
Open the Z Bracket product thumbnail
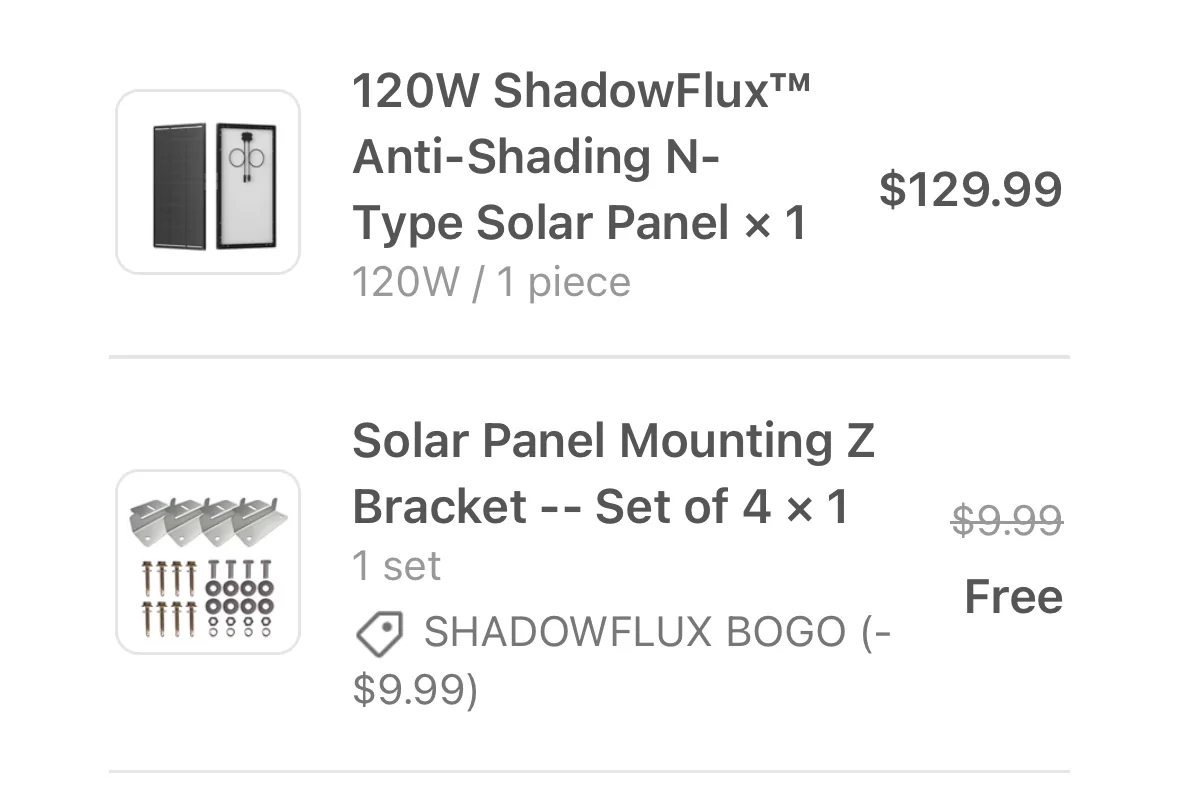(x=208, y=561)
